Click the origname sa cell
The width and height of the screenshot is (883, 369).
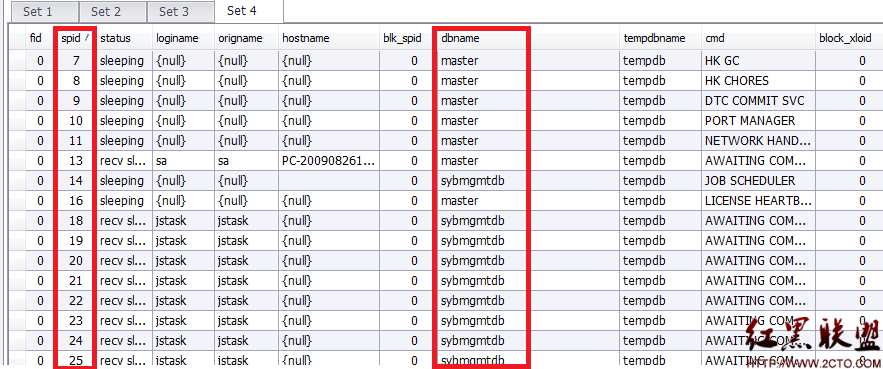point(246,161)
